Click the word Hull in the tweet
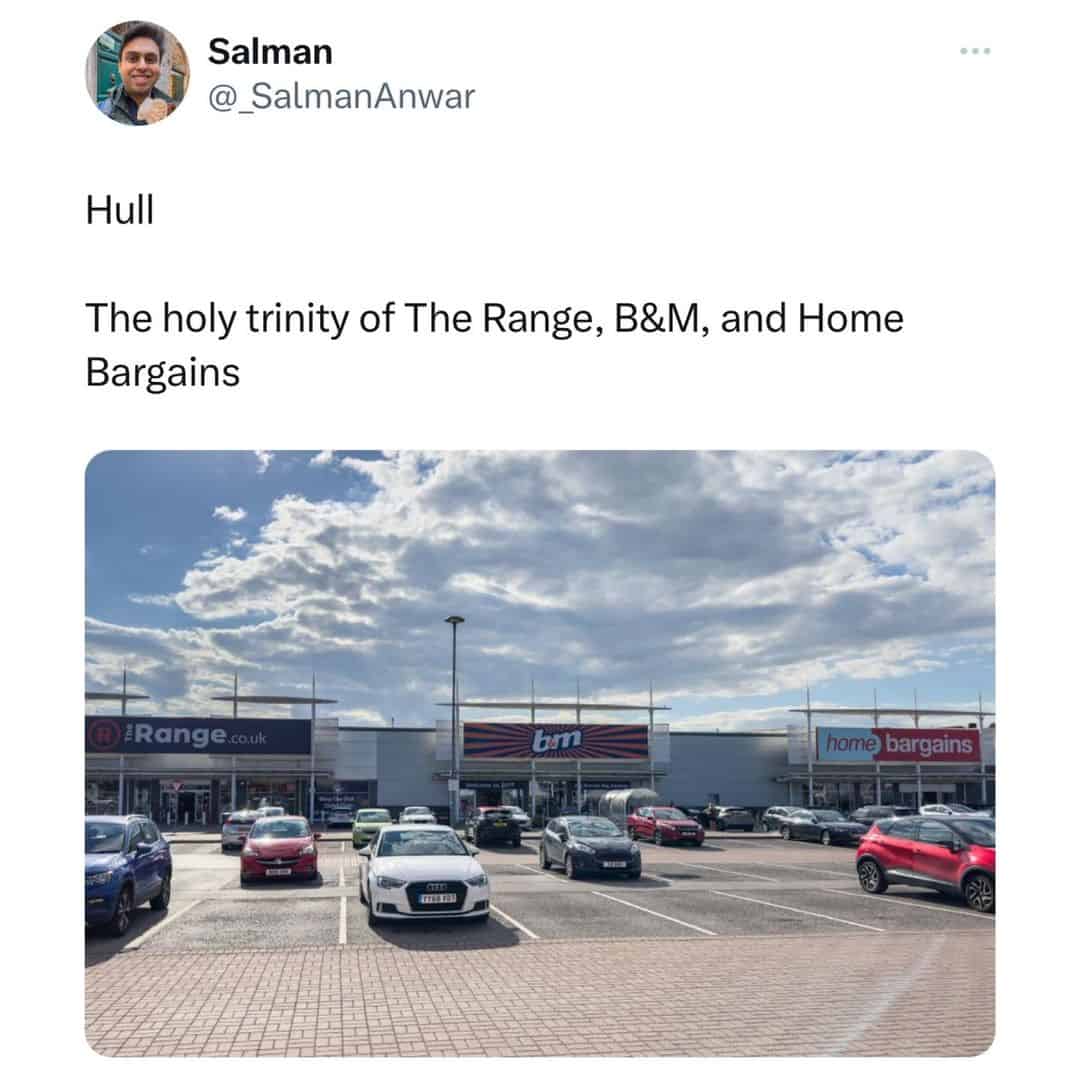Viewport: 1080px width, 1080px height. point(120,209)
